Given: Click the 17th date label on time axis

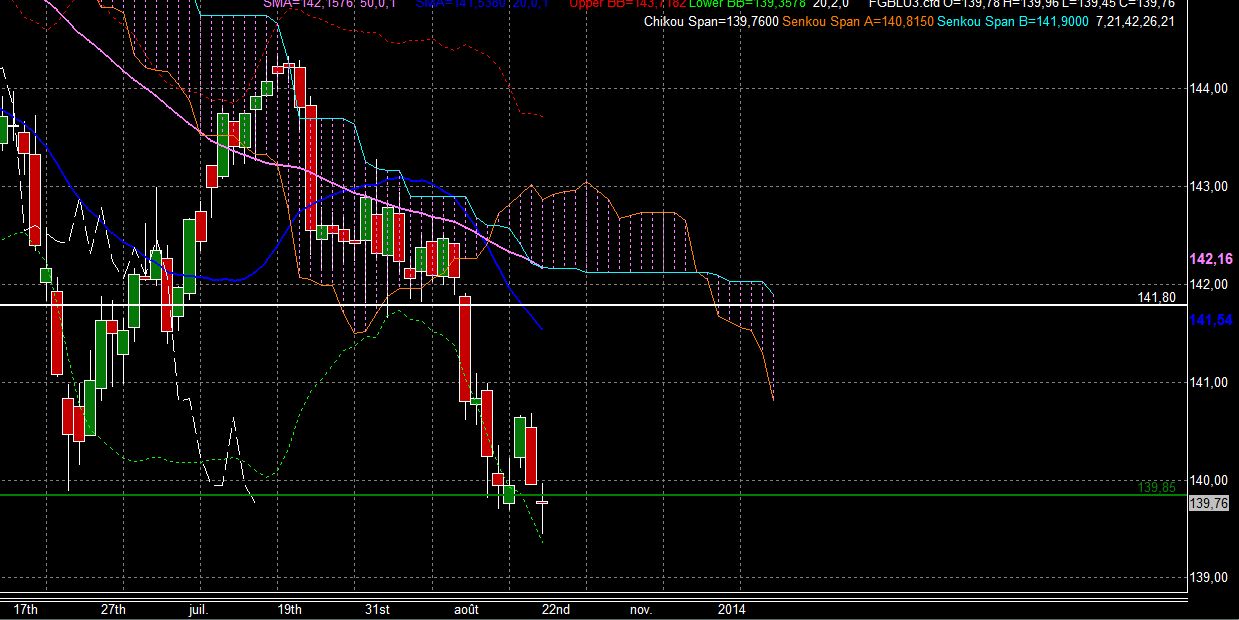Looking at the screenshot, I should (x=26, y=609).
